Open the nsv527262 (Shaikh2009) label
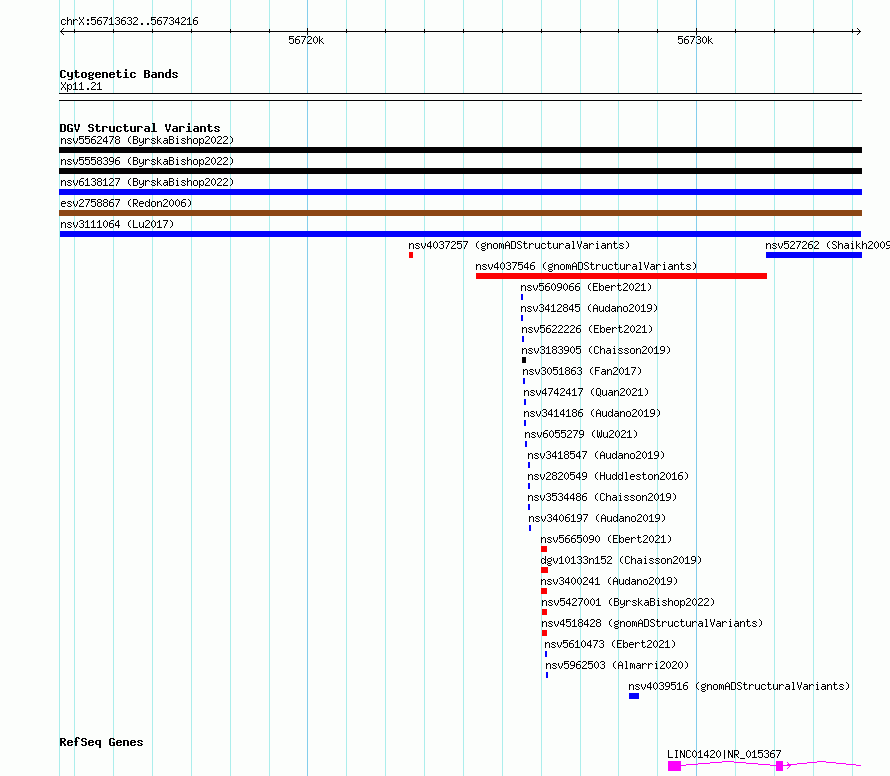This screenshot has width=890, height=776. [828, 245]
